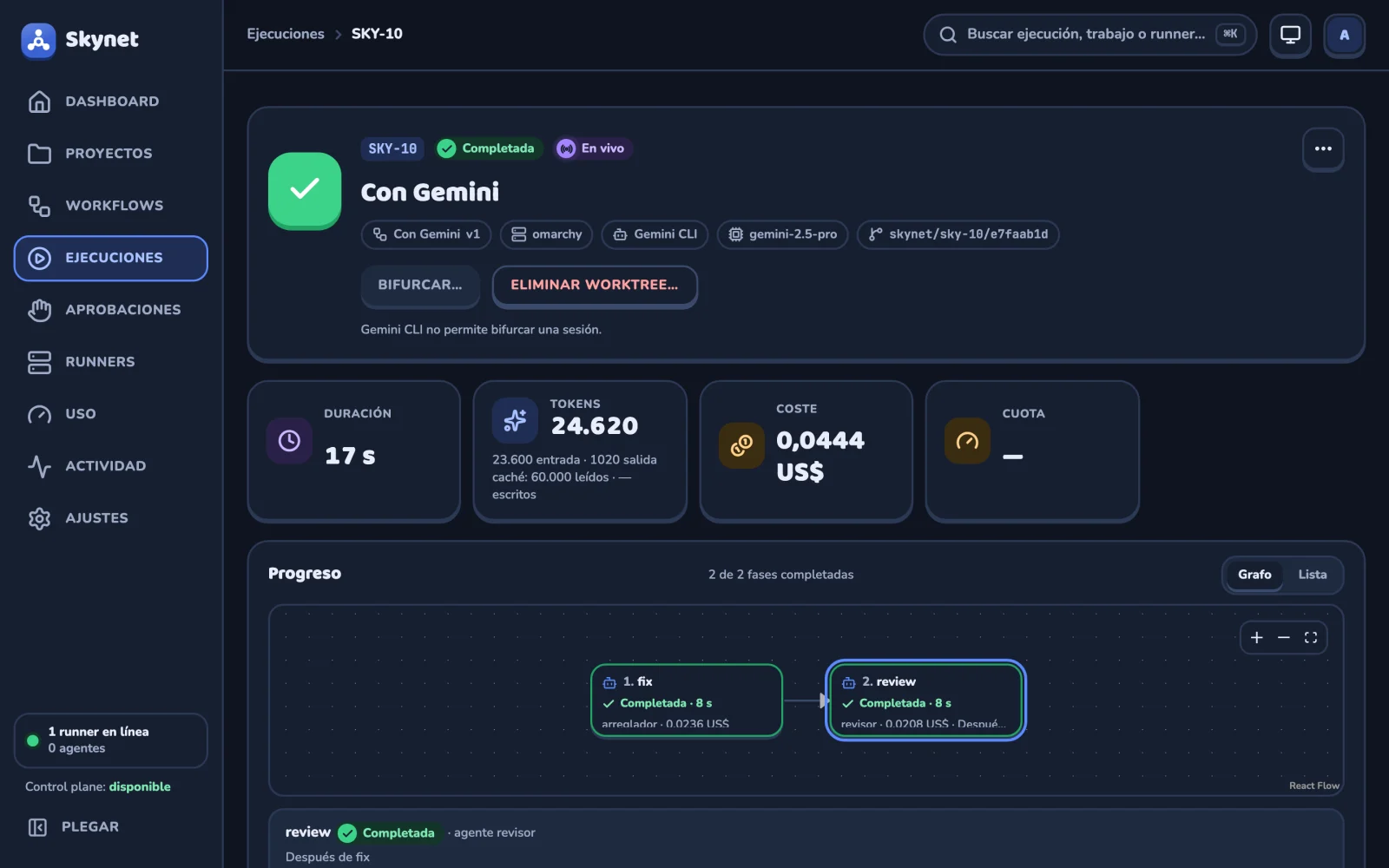Click the SKY-10 badge
The height and width of the screenshot is (868, 1389).
coord(392,148)
